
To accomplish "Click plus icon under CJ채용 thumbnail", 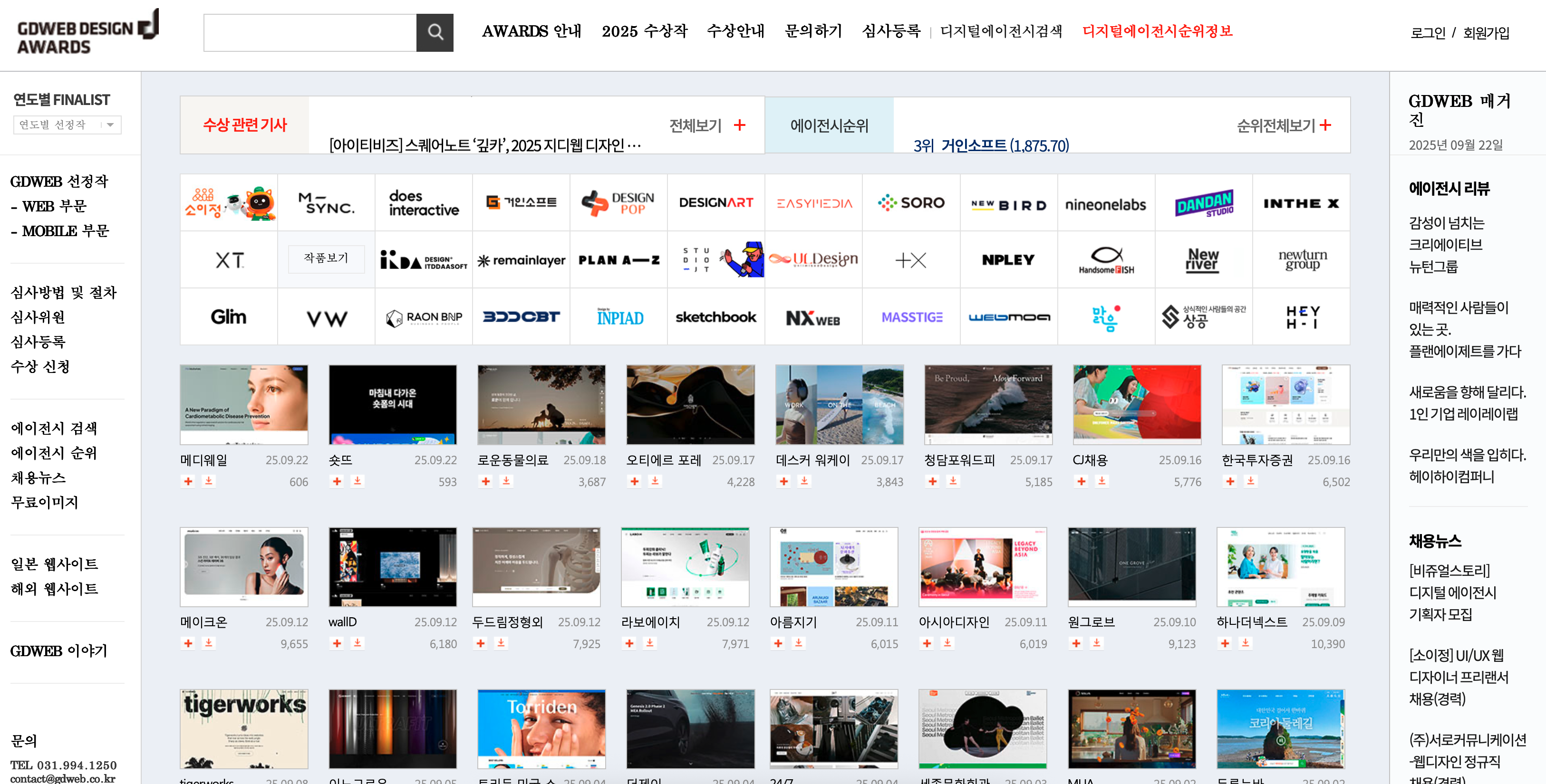I will pos(1082,481).
